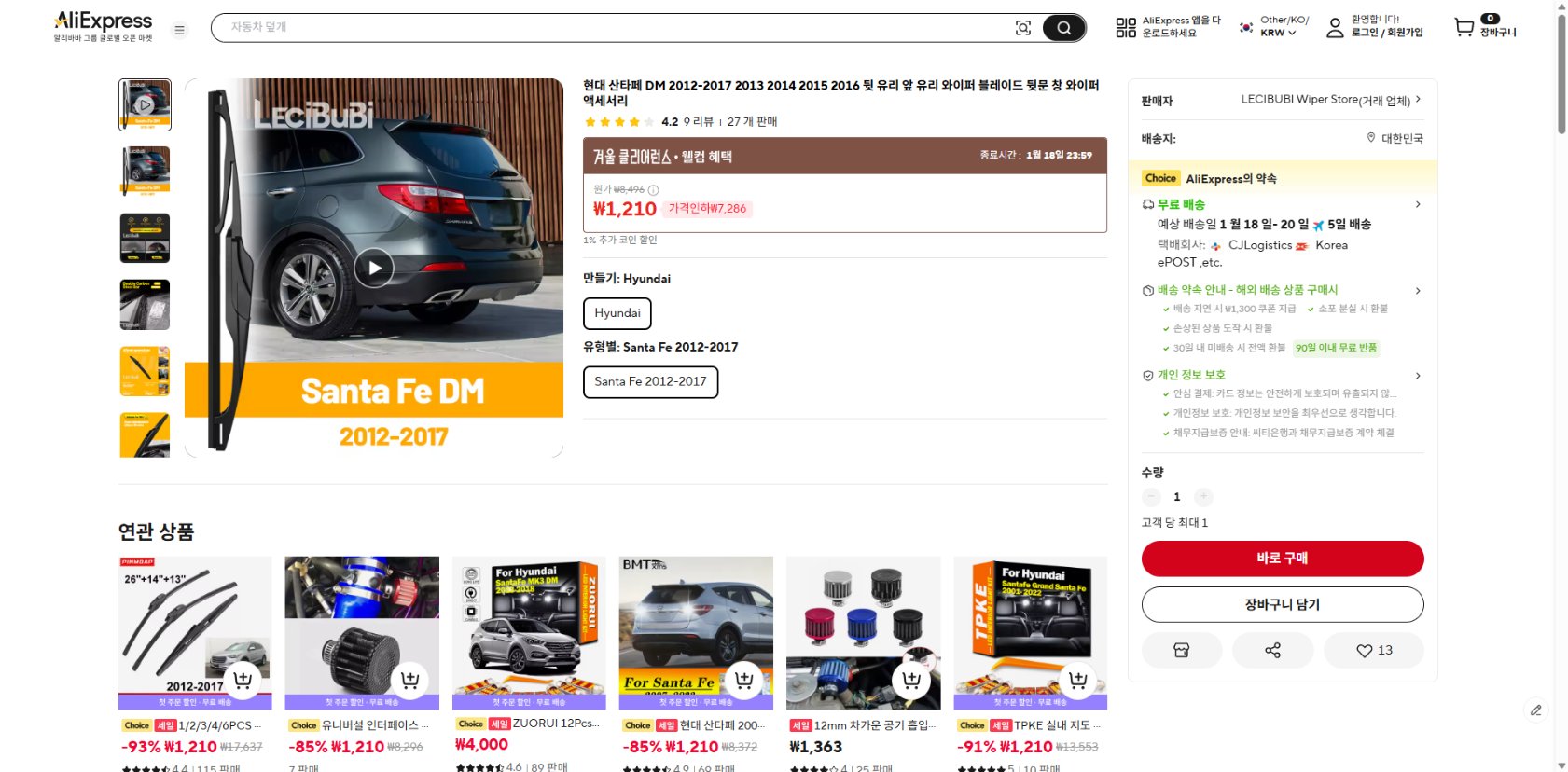
Task: Open the 12mm 차가운 공기 product title
Action: tap(875, 725)
